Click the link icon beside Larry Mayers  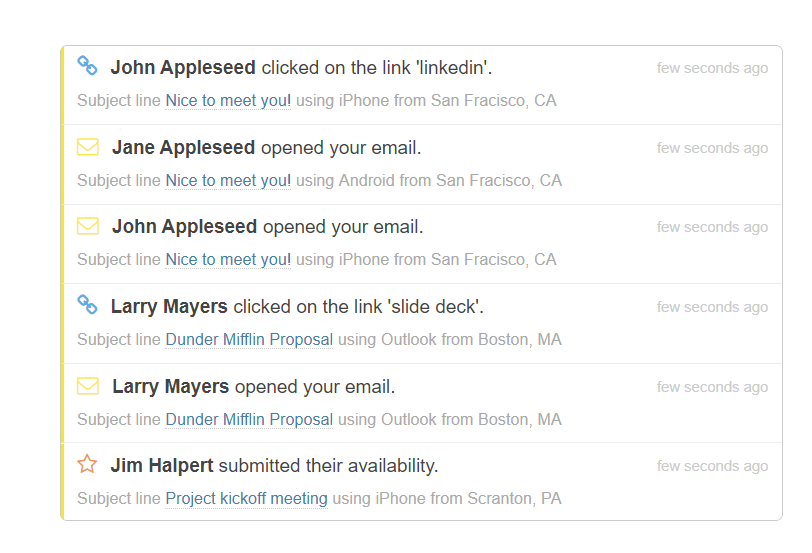click(x=88, y=305)
